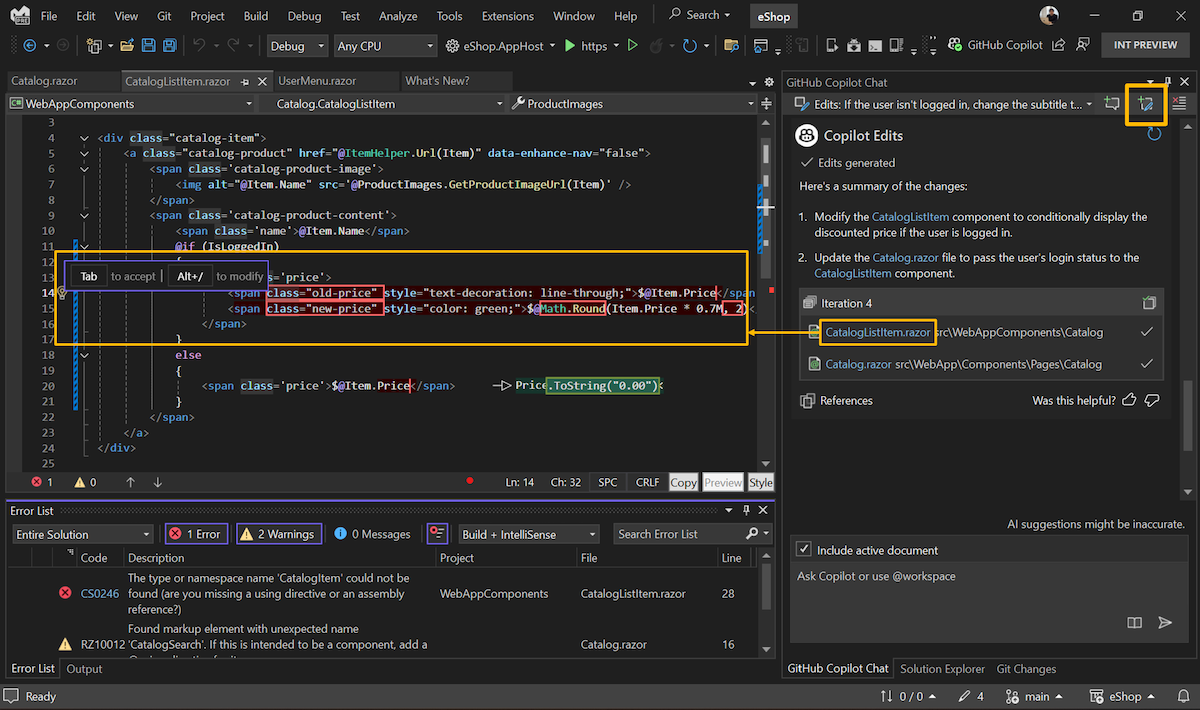Pin the GitHub Copilot Chat panel

tap(1167, 82)
